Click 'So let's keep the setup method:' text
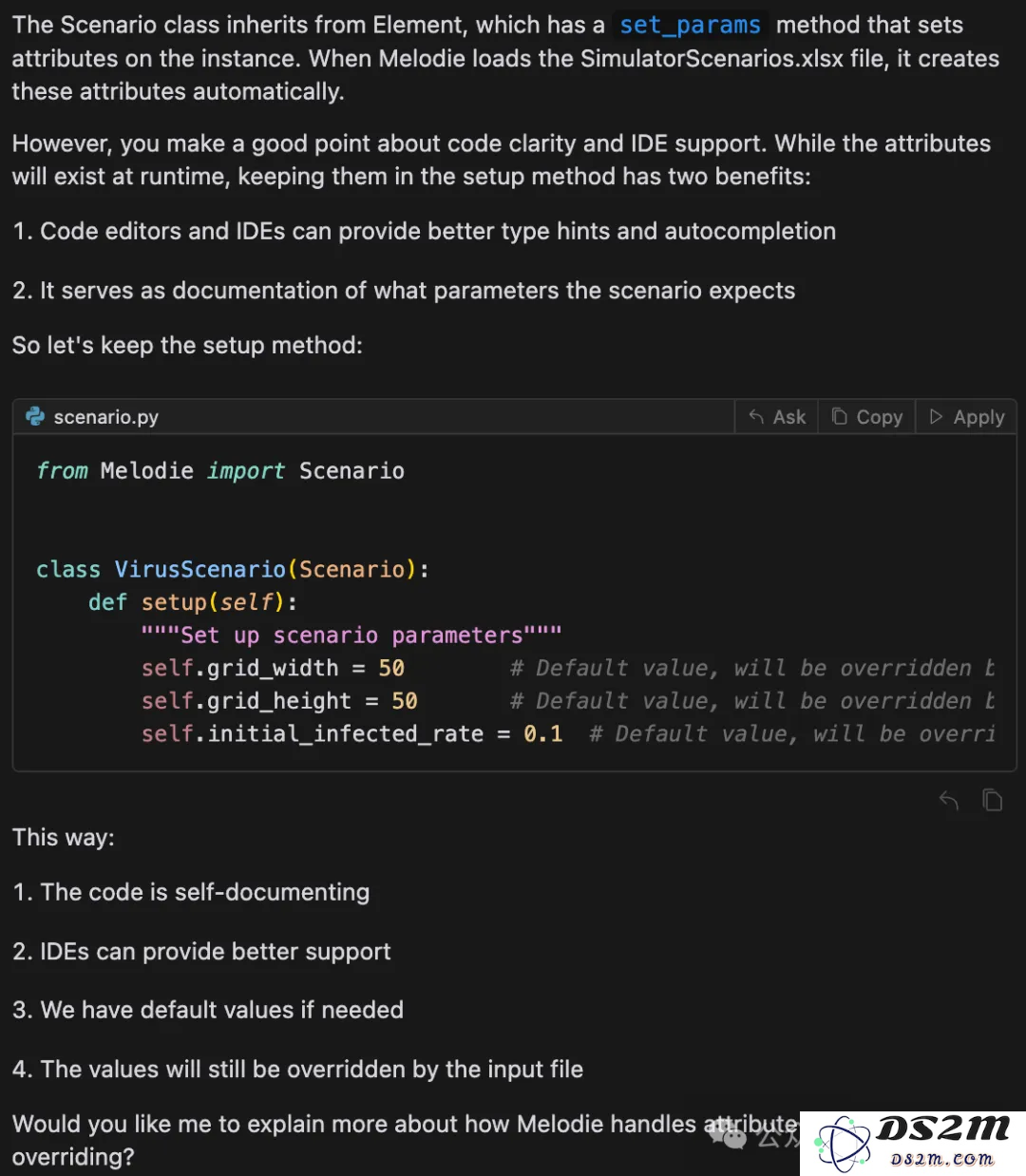The height and width of the screenshot is (1176, 1026). (187, 345)
